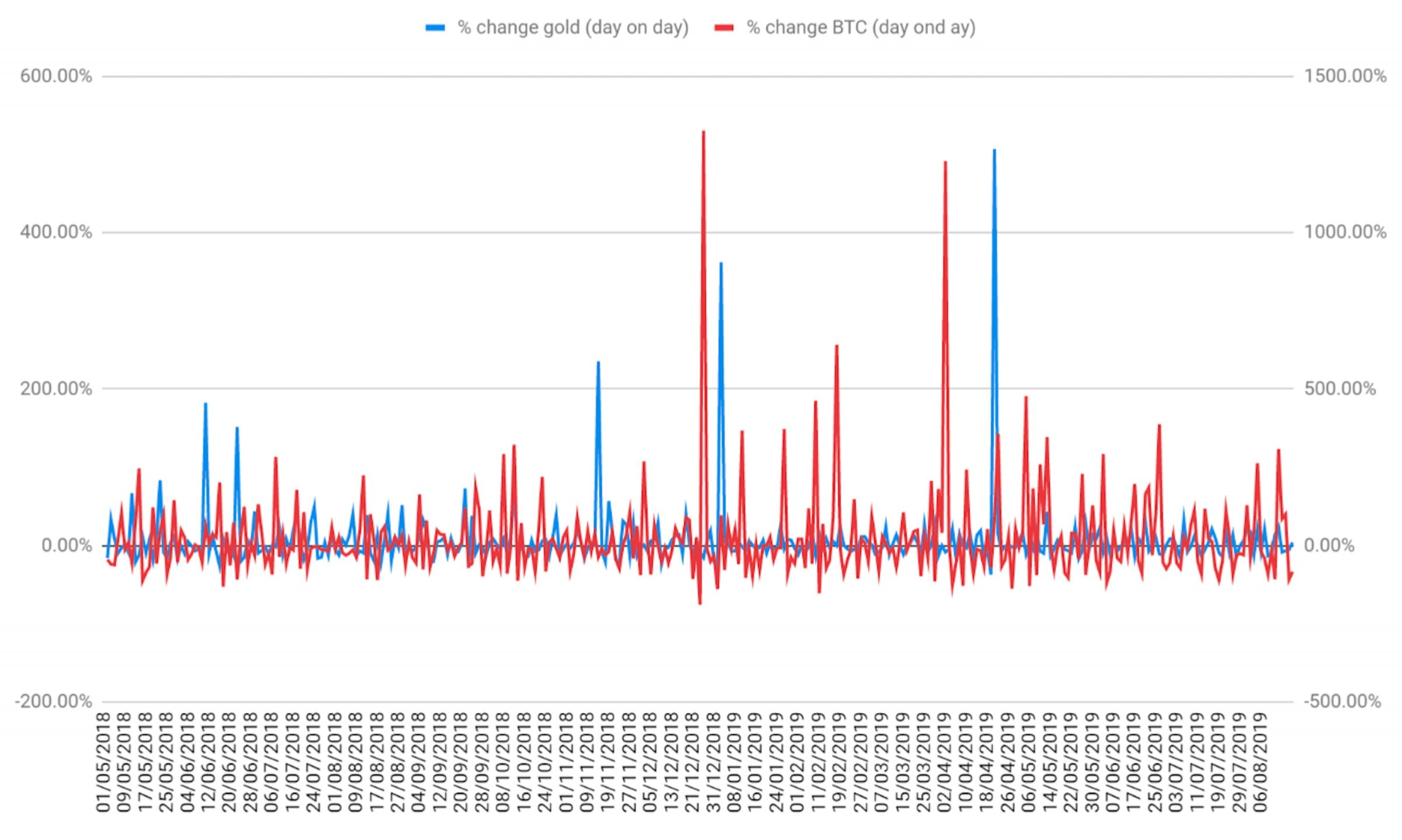
Task: Select the 25/05/2018 date label
Action: click(166, 762)
